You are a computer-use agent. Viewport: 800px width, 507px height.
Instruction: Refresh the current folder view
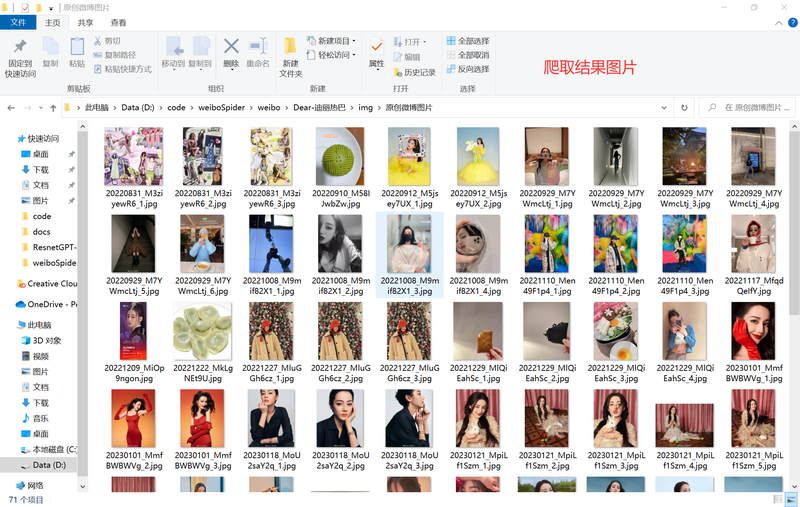tap(684, 108)
